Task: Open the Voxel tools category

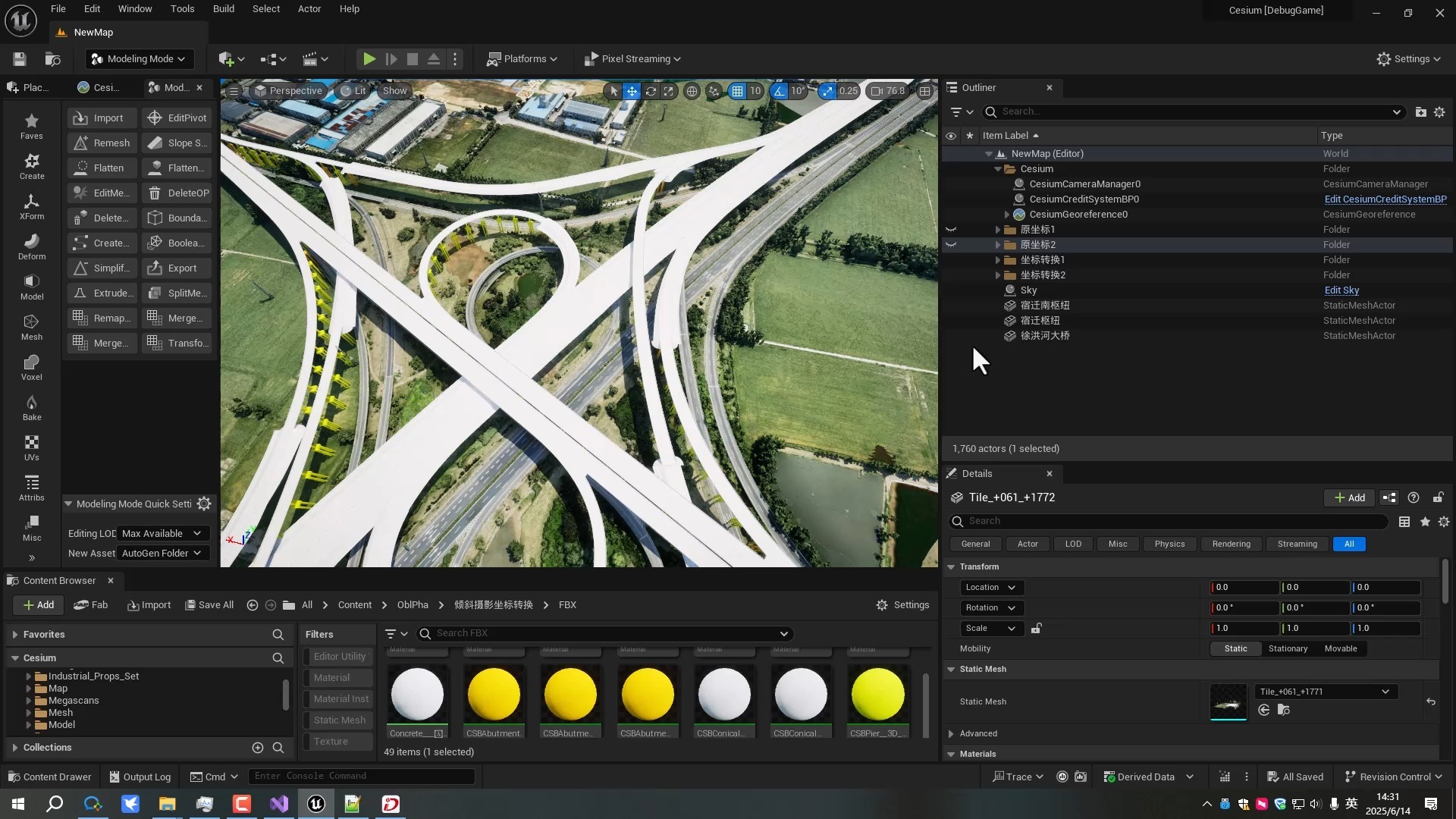Action: [31, 367]
